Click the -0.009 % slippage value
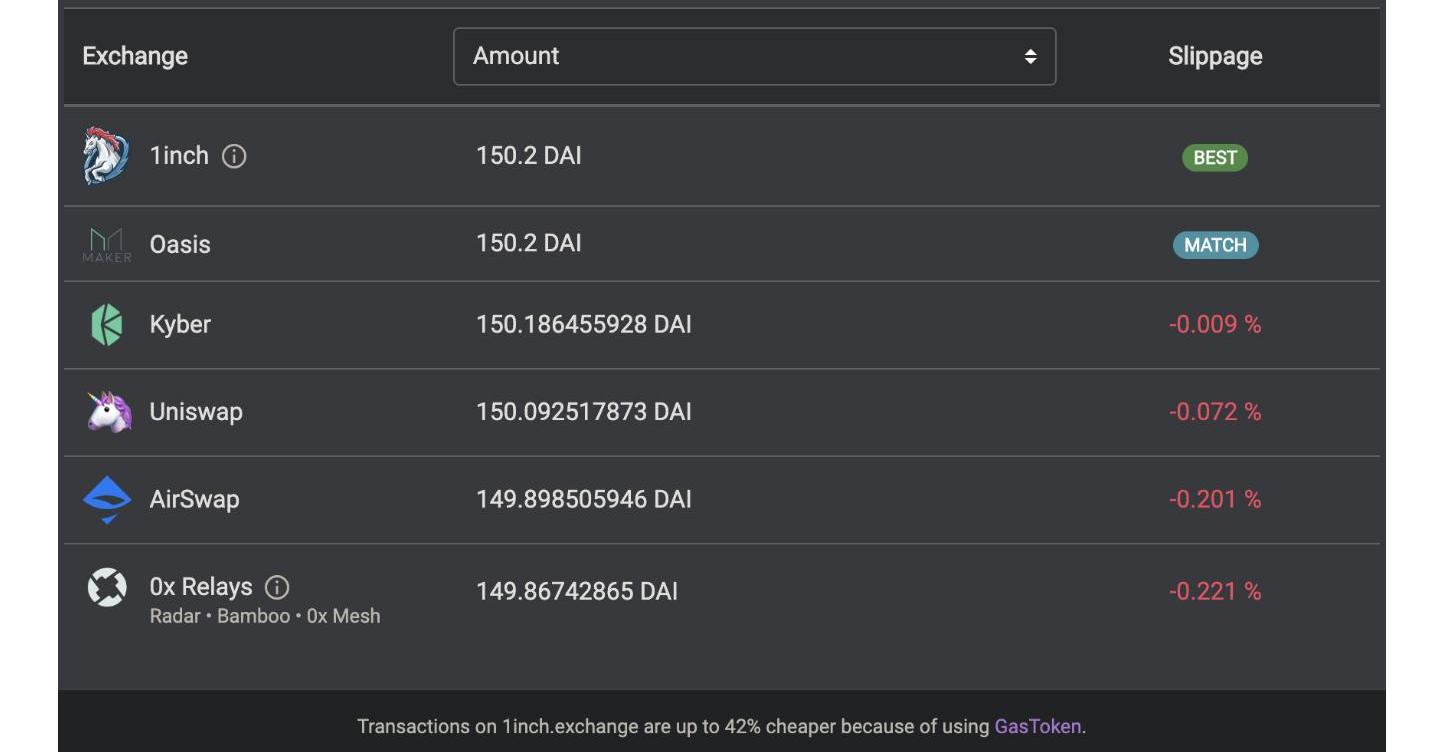Screen dimensions: 1438x752 click(1215, 324)
